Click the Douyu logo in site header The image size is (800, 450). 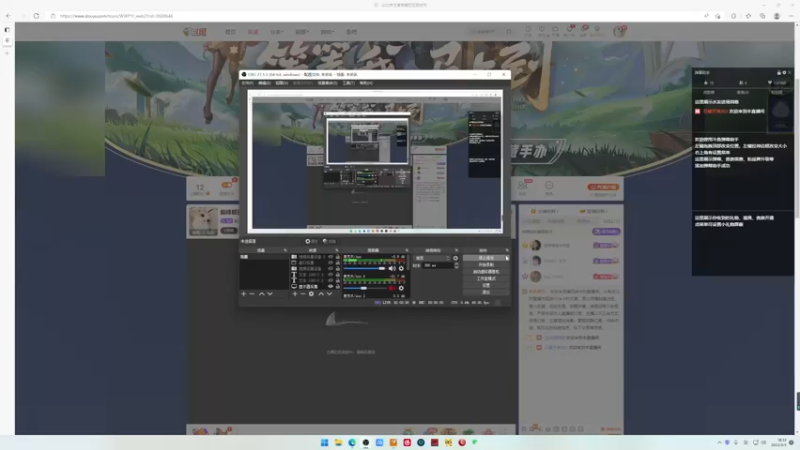pos(195,32)
